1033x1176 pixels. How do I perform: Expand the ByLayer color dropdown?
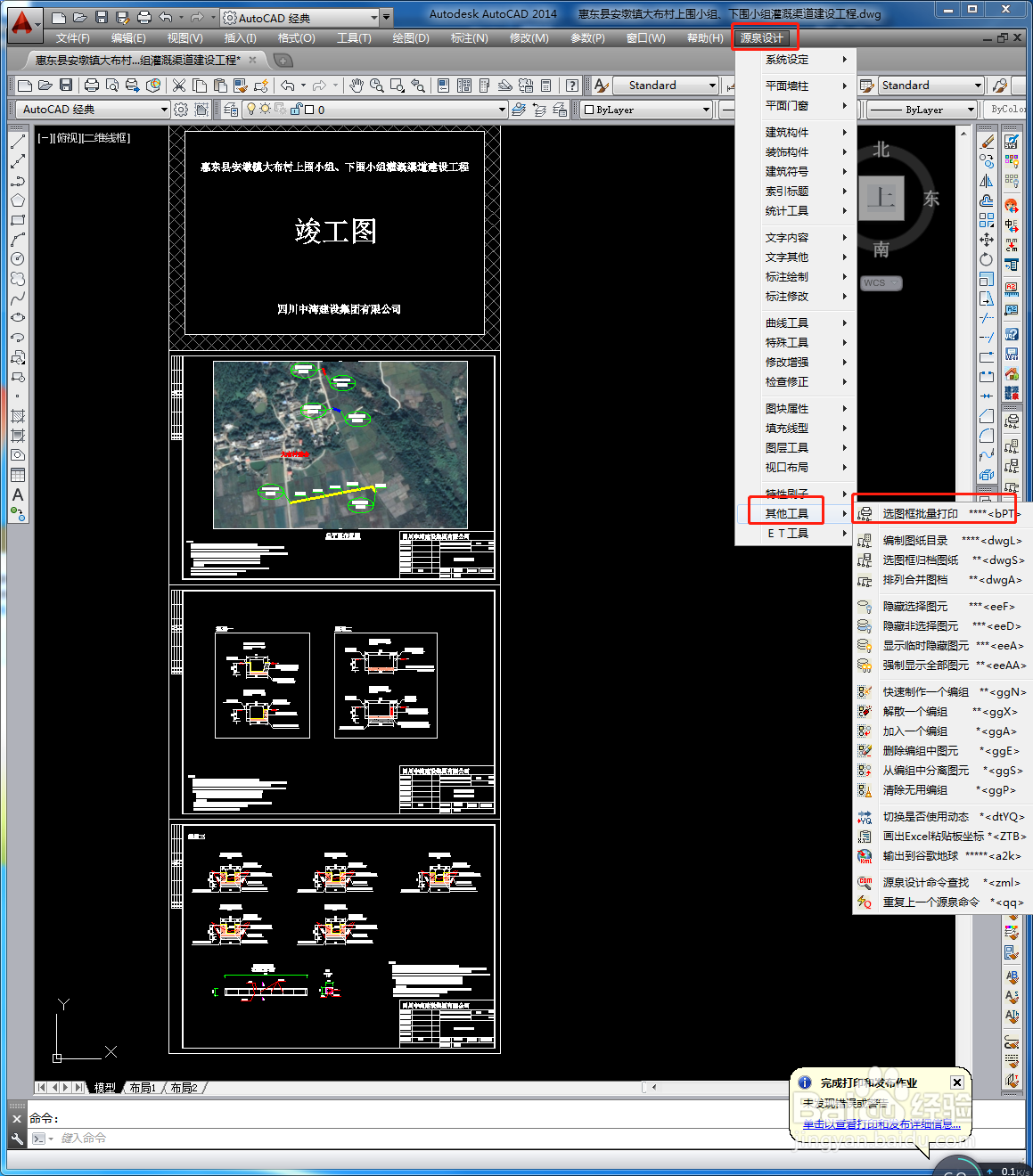pyautogui.click(x=646, y=110)
